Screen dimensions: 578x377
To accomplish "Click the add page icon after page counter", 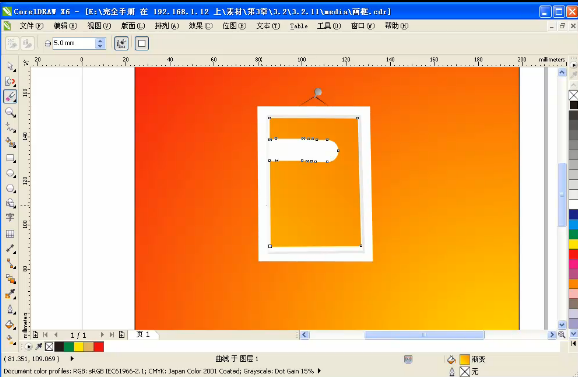I will pos(122,335).
